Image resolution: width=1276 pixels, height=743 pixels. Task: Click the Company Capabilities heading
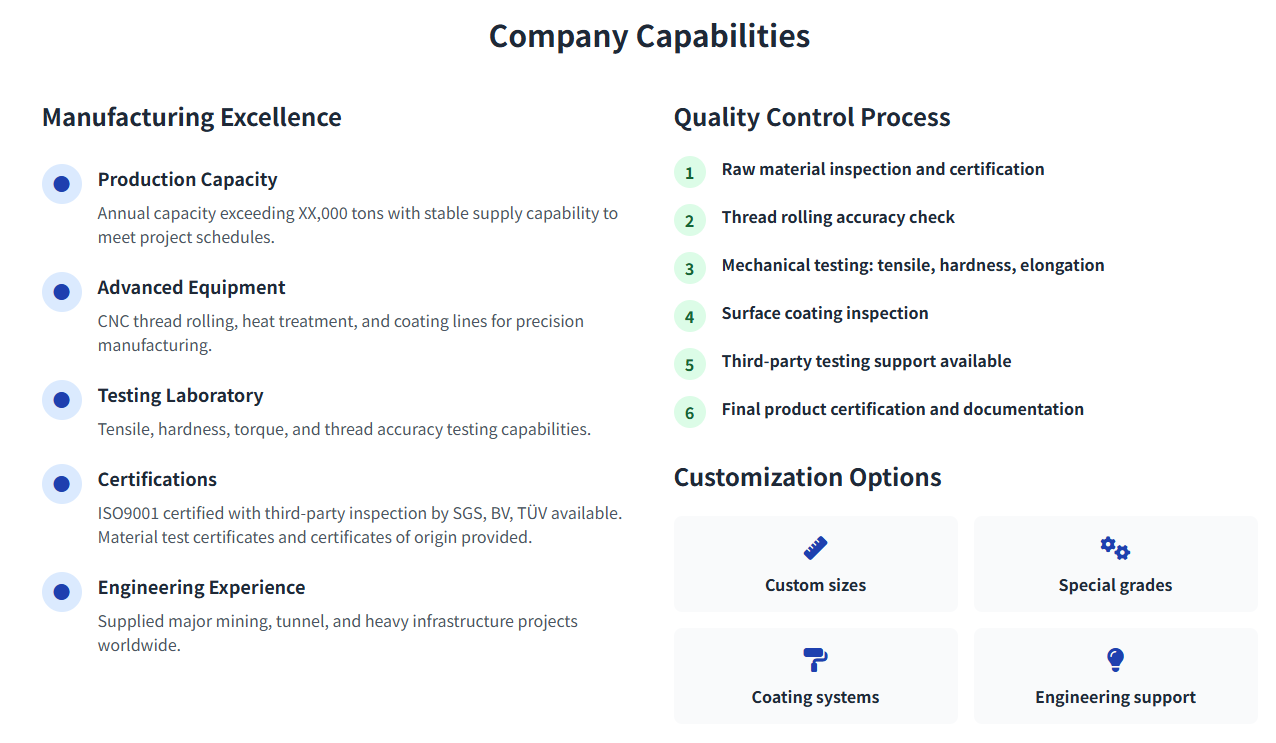pos(649,36)
